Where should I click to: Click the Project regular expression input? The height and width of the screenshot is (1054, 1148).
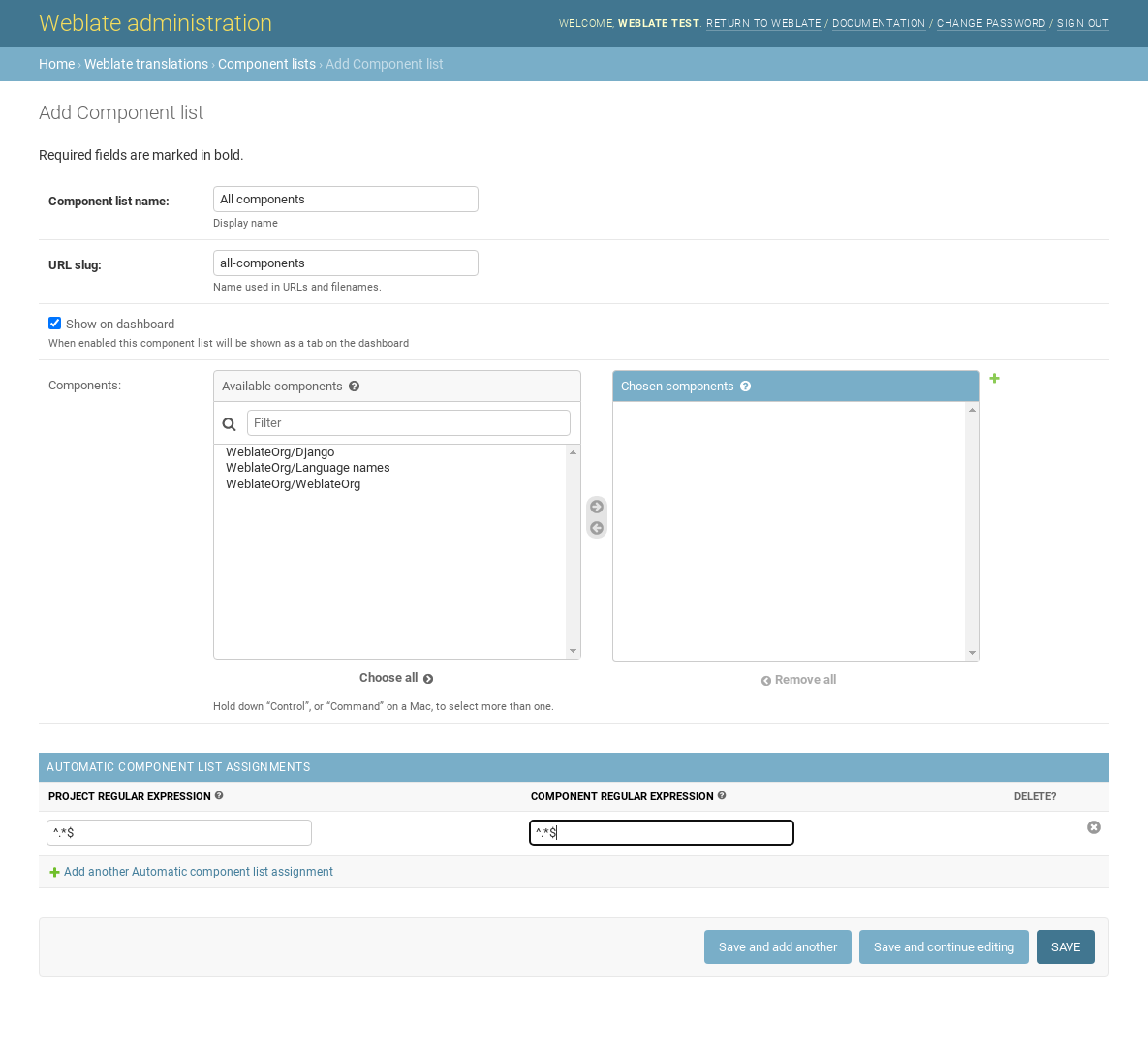click(x=179, y=832)
